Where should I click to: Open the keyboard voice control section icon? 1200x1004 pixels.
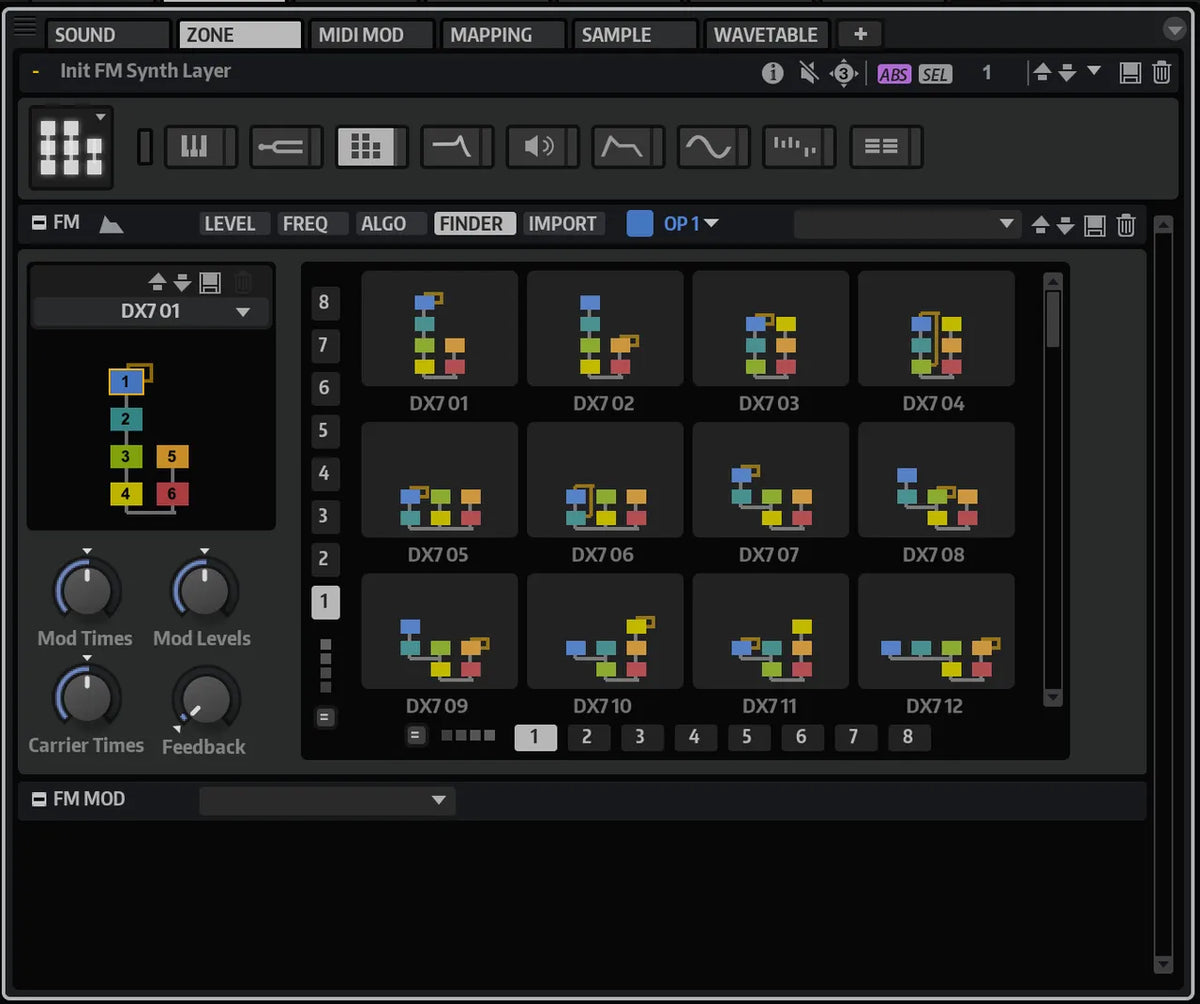click(193, 147)
